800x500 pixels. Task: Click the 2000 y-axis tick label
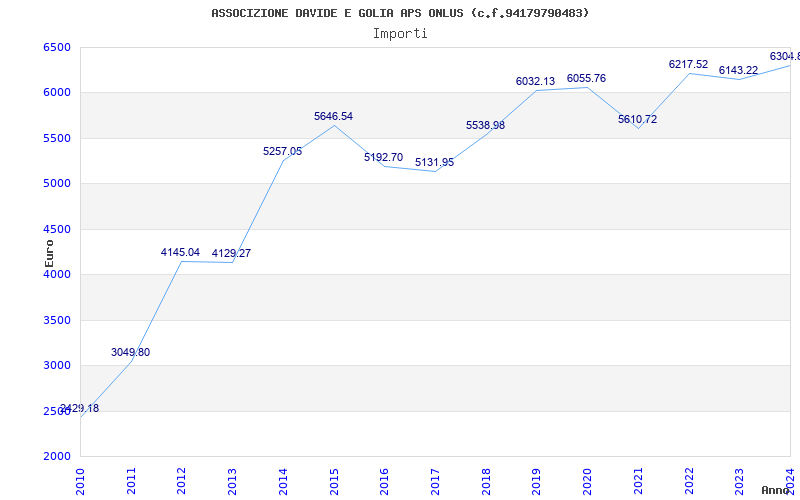point(57,457)
